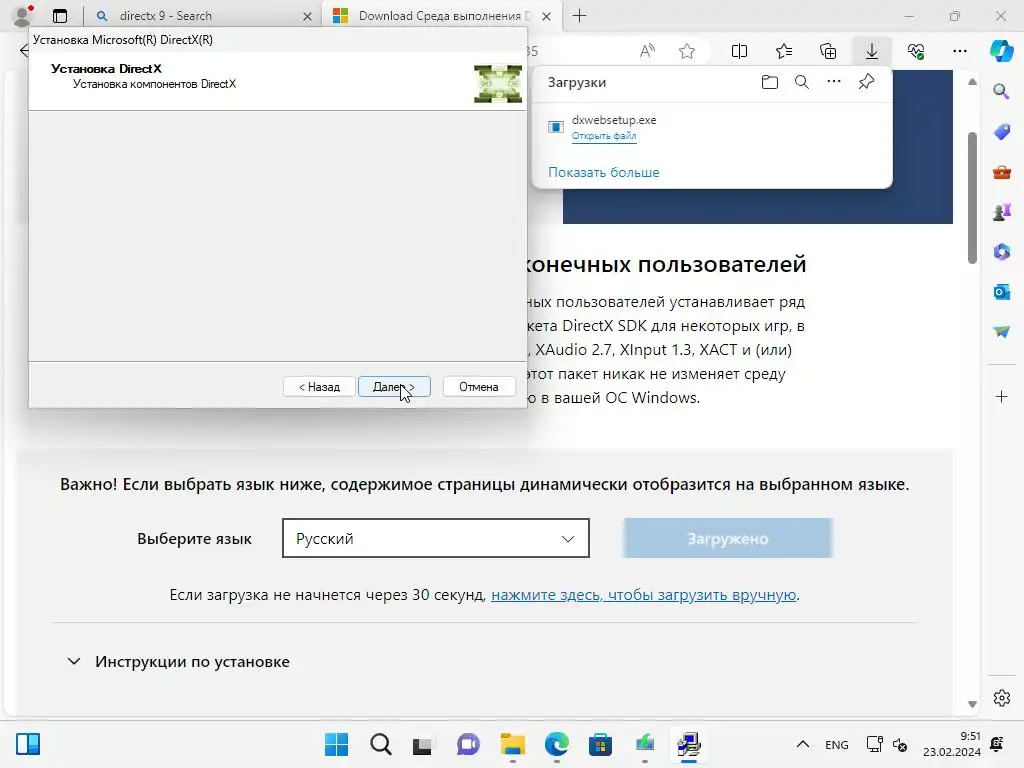Click the back arrow in Edge
The width and height of the screenshot is (1024, 768).
point(24,51)
